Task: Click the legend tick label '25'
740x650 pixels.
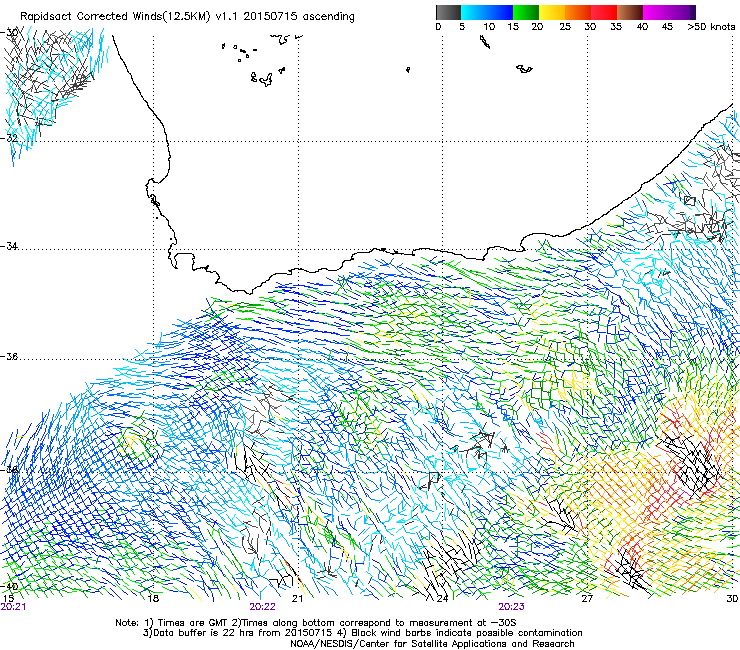Action: [x=565, y=27]
